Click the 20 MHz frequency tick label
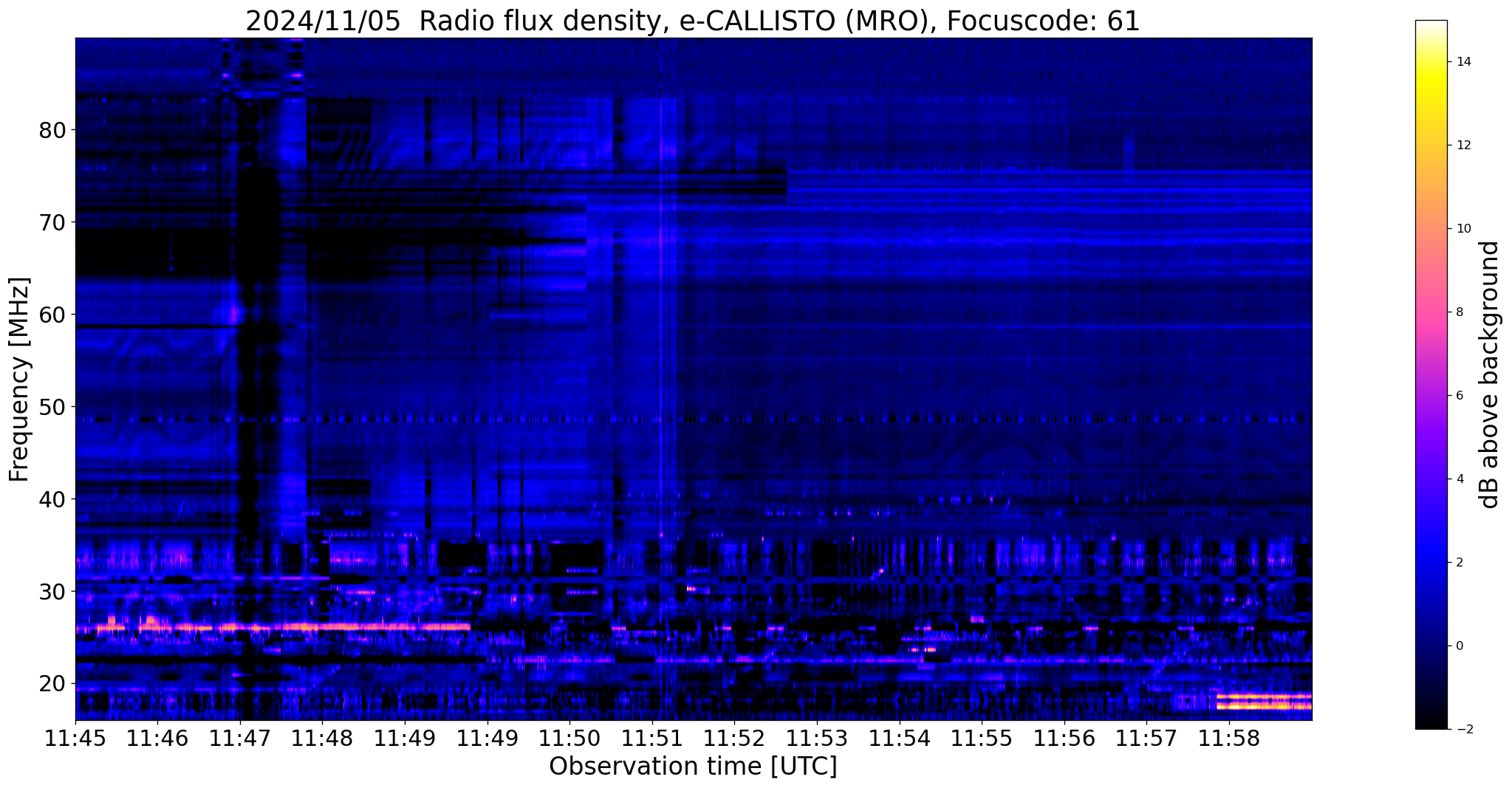 click(52, 684)
